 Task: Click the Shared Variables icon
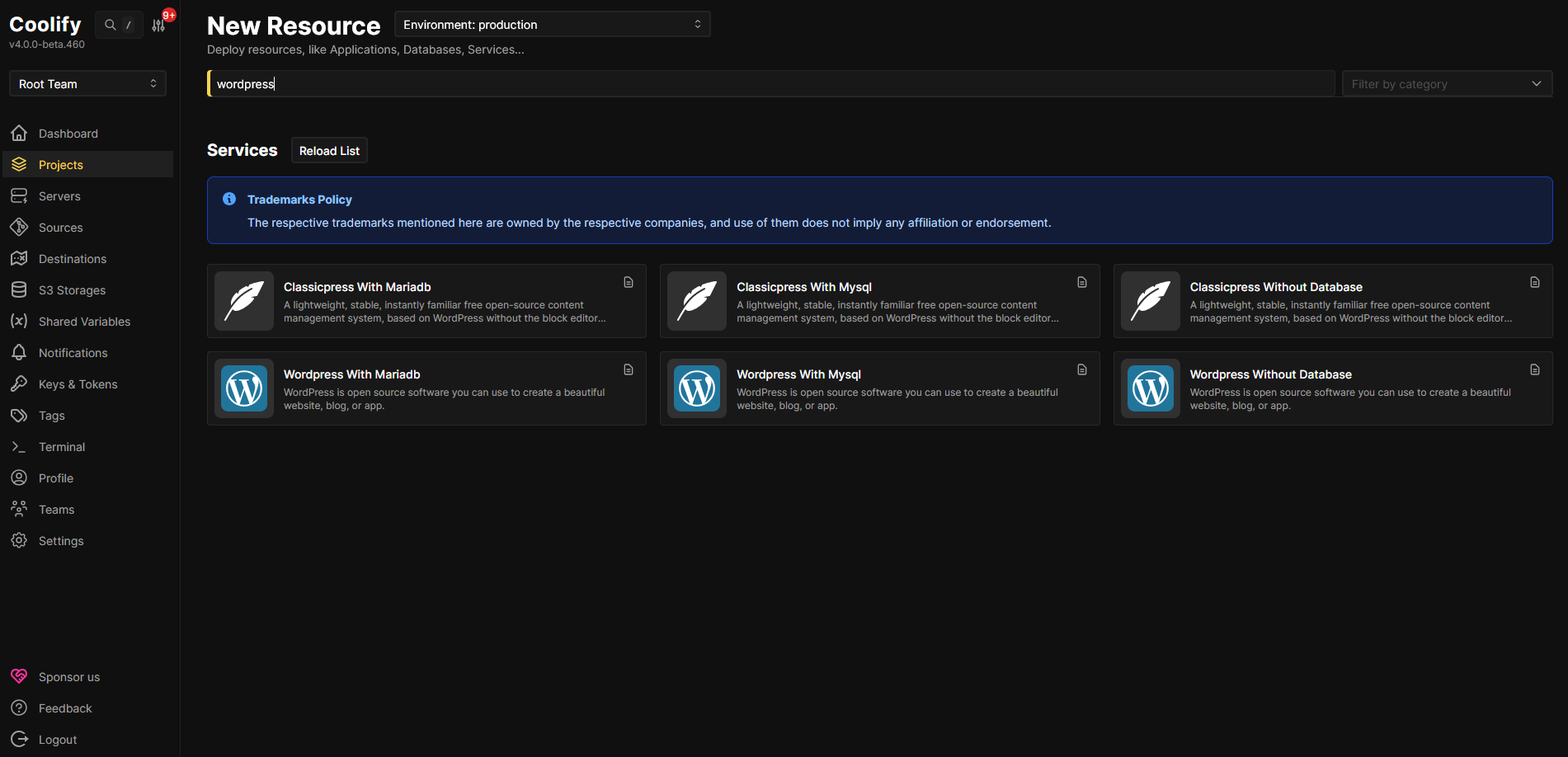click(x=19, y=322)
